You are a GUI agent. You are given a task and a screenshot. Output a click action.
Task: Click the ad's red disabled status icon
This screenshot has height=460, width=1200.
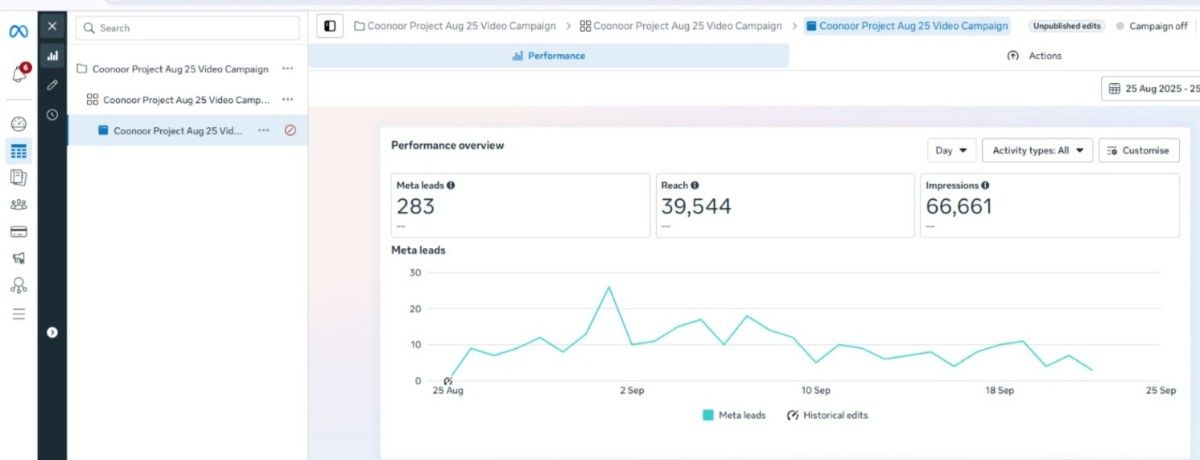pos(290,130)
